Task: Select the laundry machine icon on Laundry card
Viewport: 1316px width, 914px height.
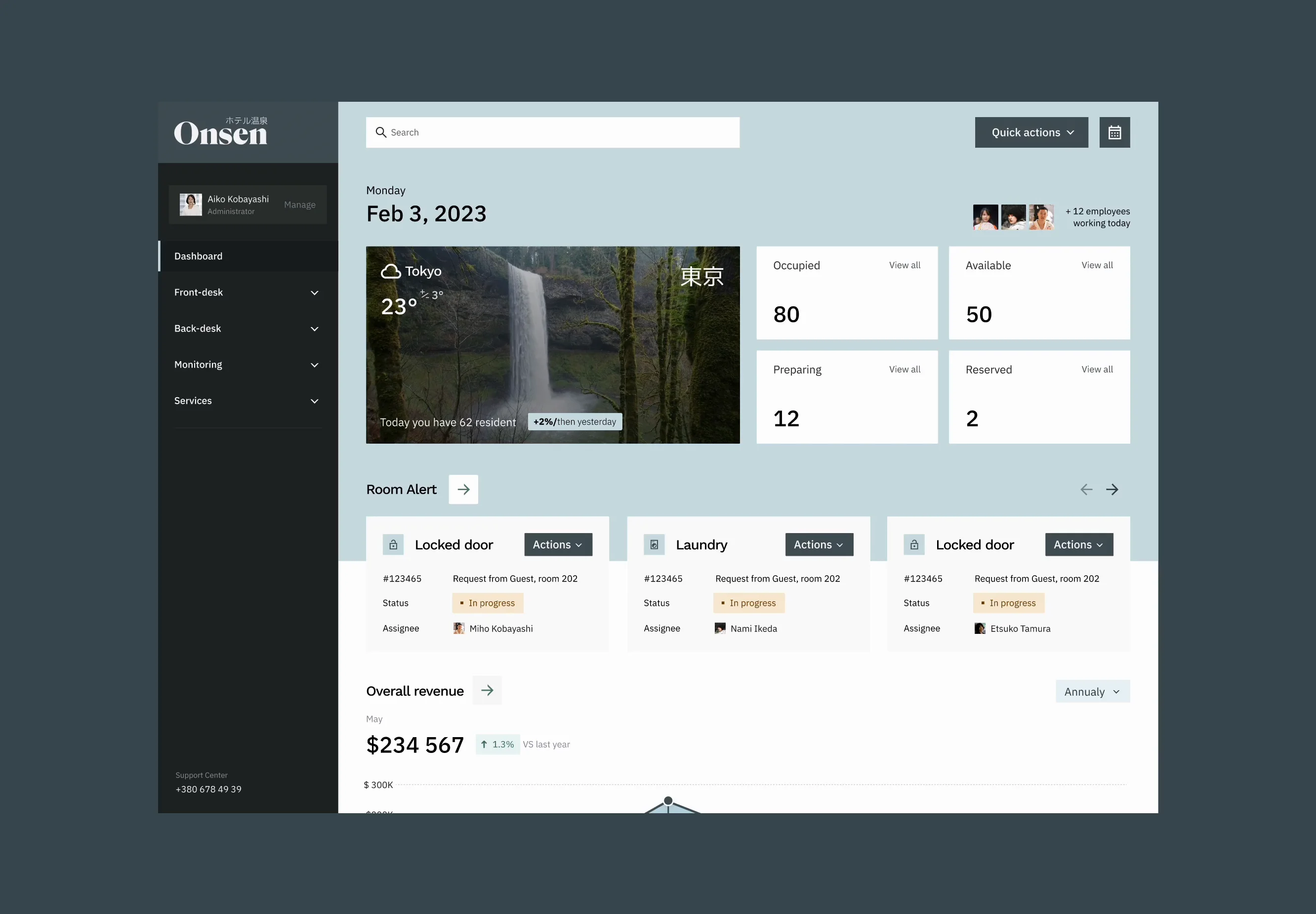Action: [x=654, y=544]
